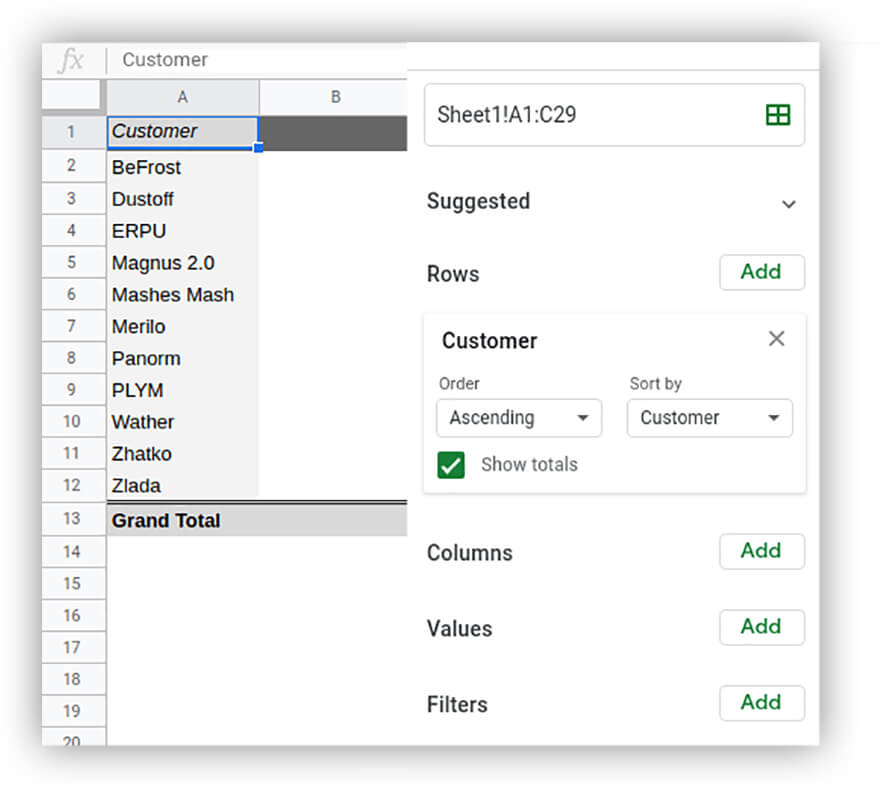Select column B header
Viewport: 880px width, 800px height.
click(x=335, y=97)
